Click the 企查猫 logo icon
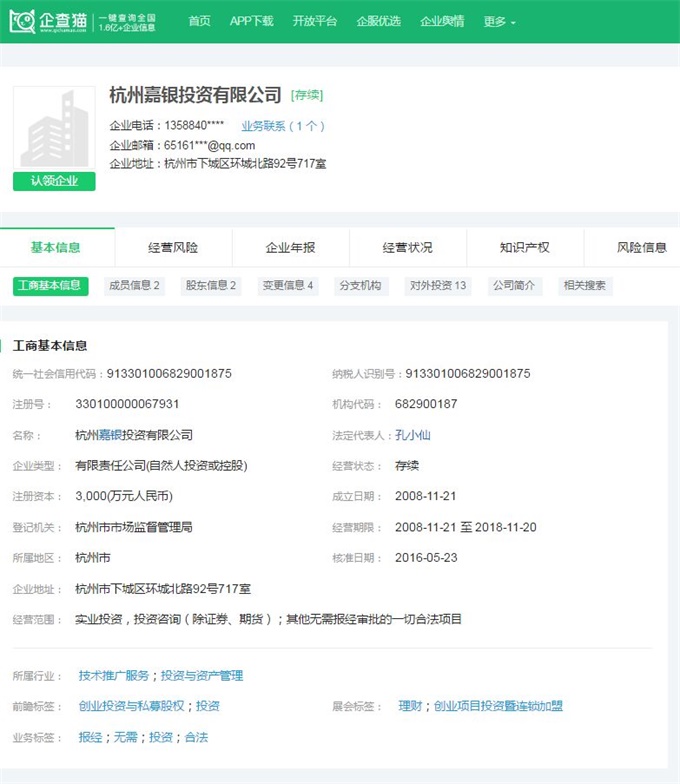This screenshot has height=784, width=680. 24,21
